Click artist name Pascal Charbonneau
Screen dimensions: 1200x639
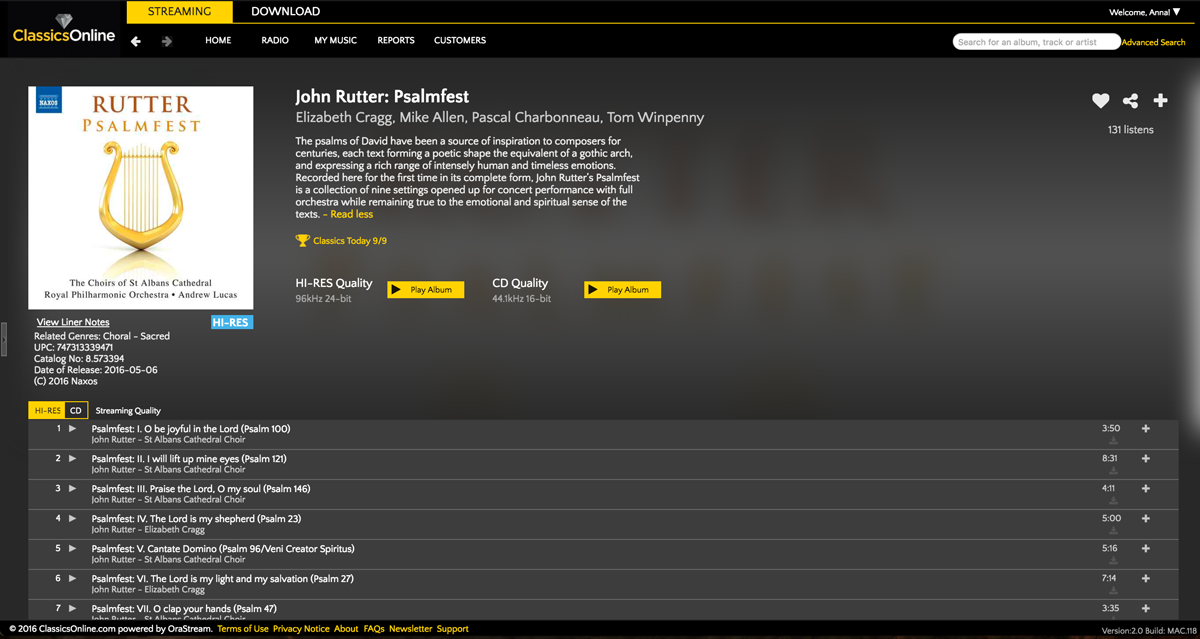(535, 118)
